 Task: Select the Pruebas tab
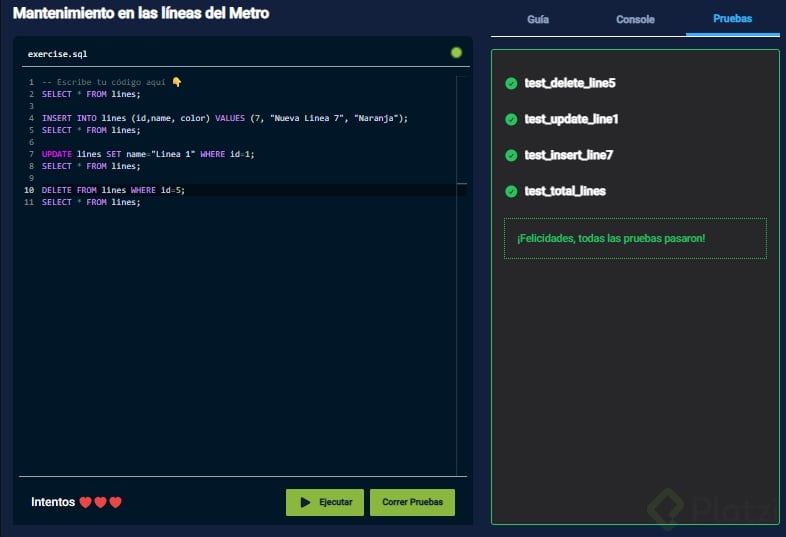click(x=732, y=19)
